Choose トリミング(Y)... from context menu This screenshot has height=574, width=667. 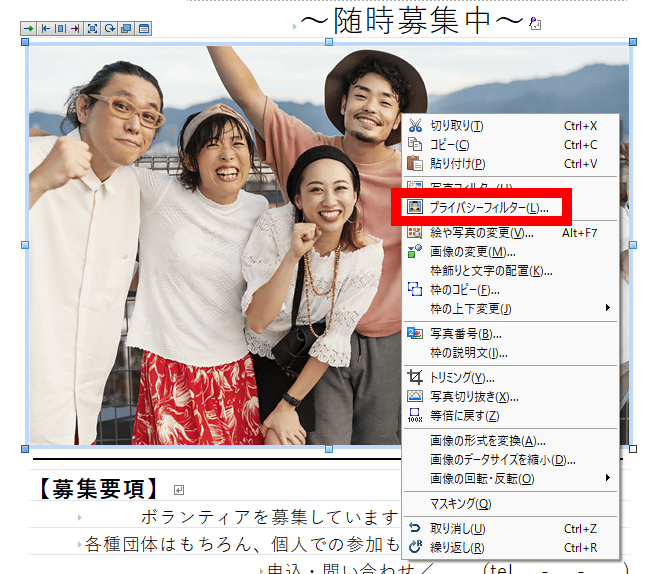pos(463,378)
